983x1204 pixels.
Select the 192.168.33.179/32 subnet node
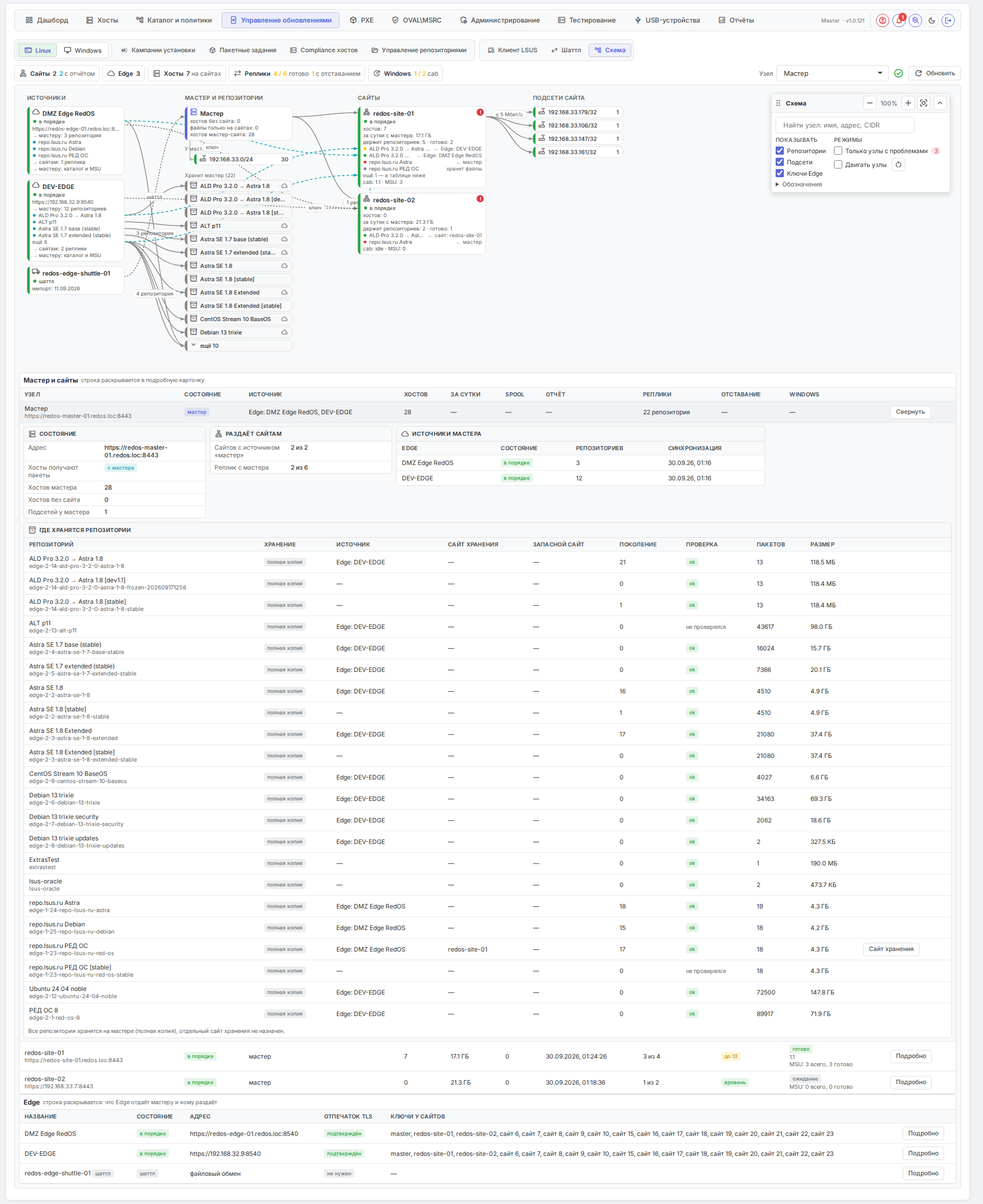(579, 112)
